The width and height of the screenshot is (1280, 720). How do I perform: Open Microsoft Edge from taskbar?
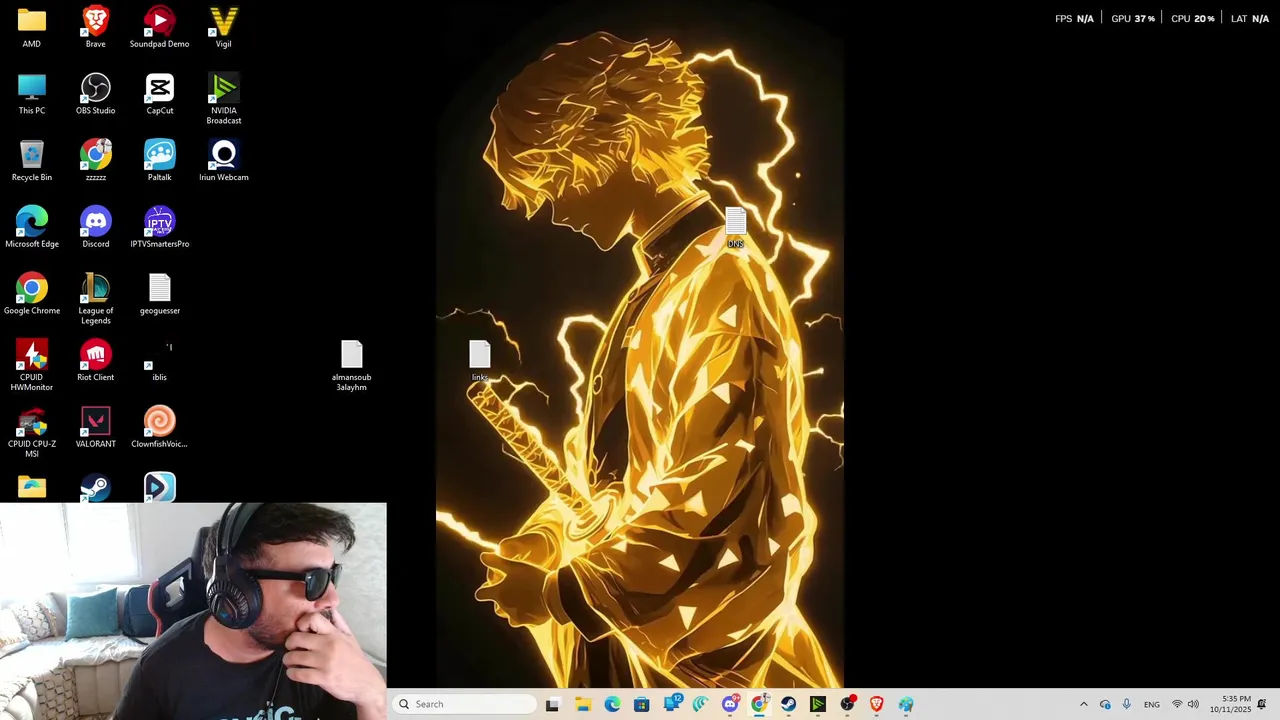point(612,704)
